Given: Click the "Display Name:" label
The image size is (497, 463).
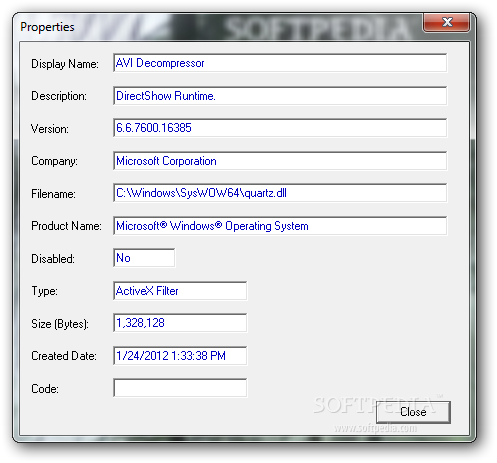Looking at the screenshot, I should click(65, 64).
